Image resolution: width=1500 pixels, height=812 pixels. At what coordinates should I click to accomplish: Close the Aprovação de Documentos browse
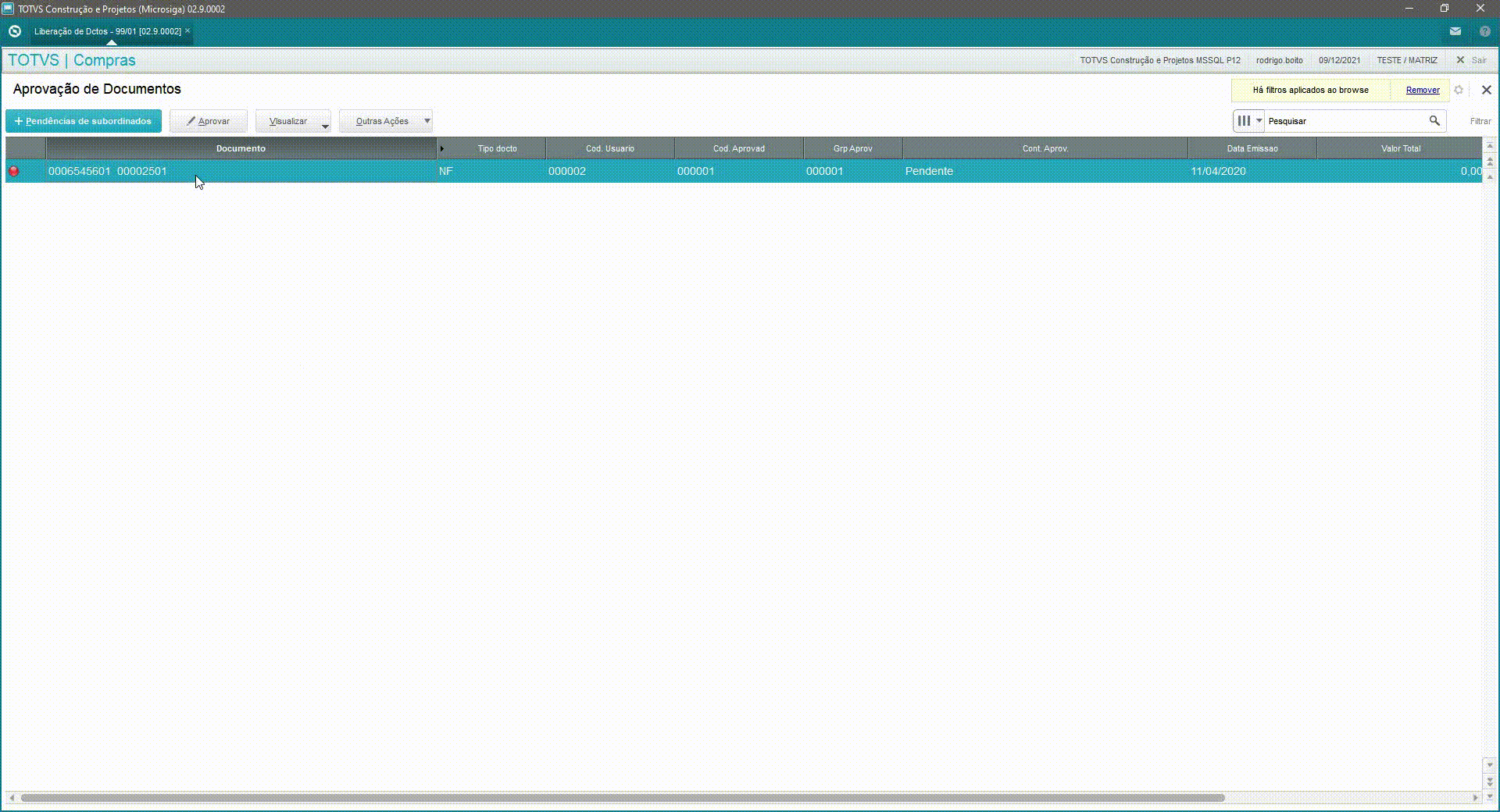pyautogui.click(x=1486, y=90)
